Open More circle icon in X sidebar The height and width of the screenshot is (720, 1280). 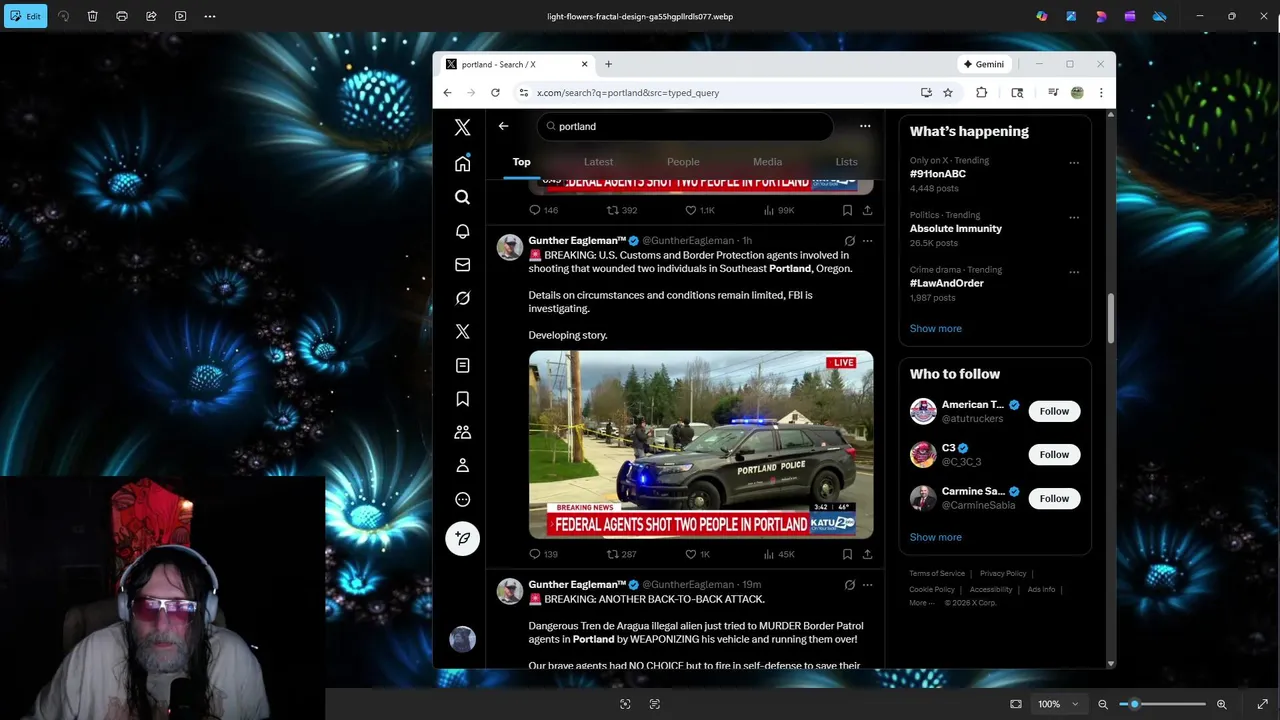pos(462,499)
